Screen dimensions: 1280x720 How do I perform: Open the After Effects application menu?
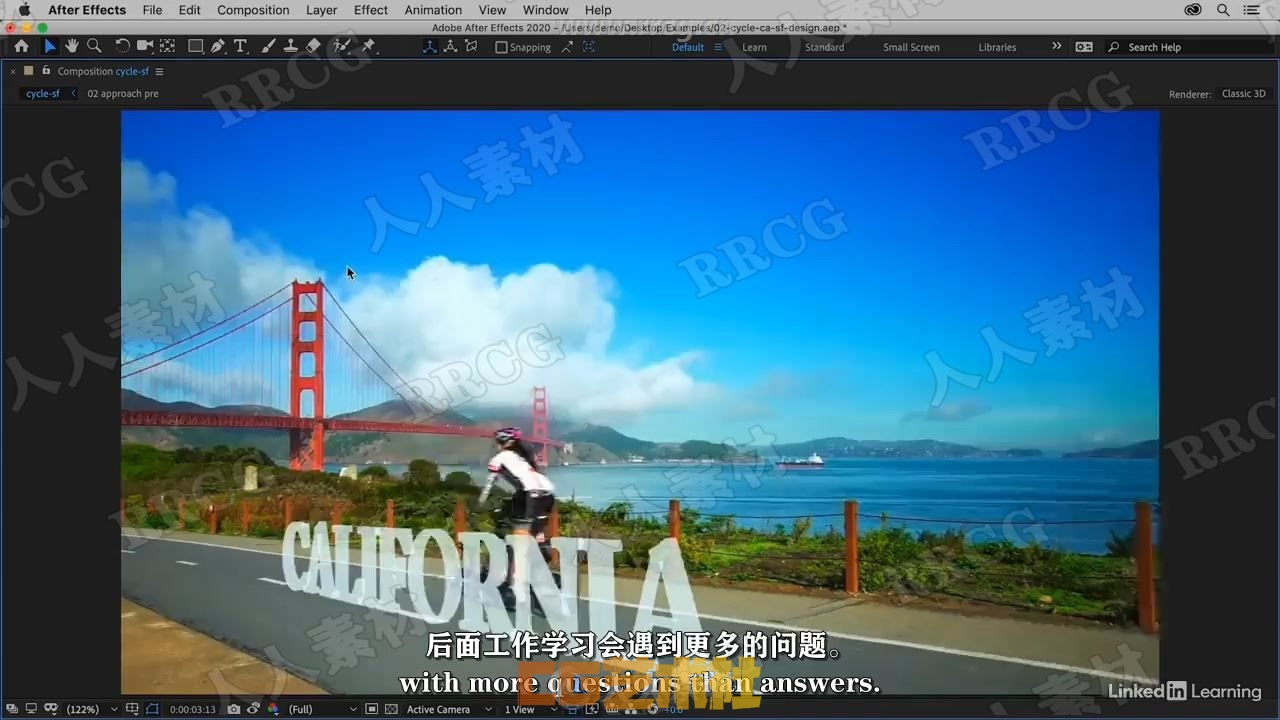tap(87, 10)
